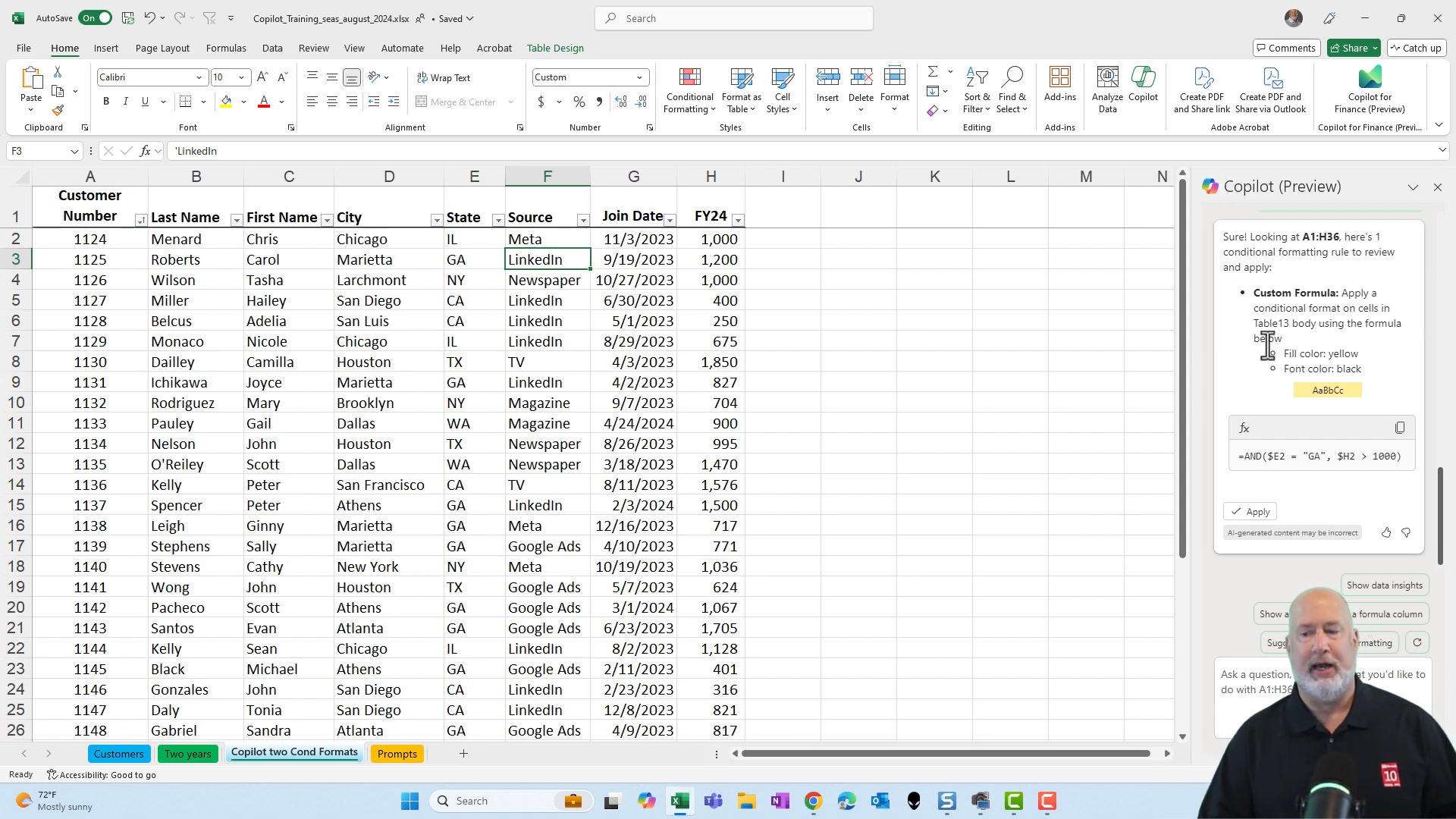Open the Calibri font dropdown
This screenshot has height=819, width=1456.
pyautogui.click(x=199, y=77)
